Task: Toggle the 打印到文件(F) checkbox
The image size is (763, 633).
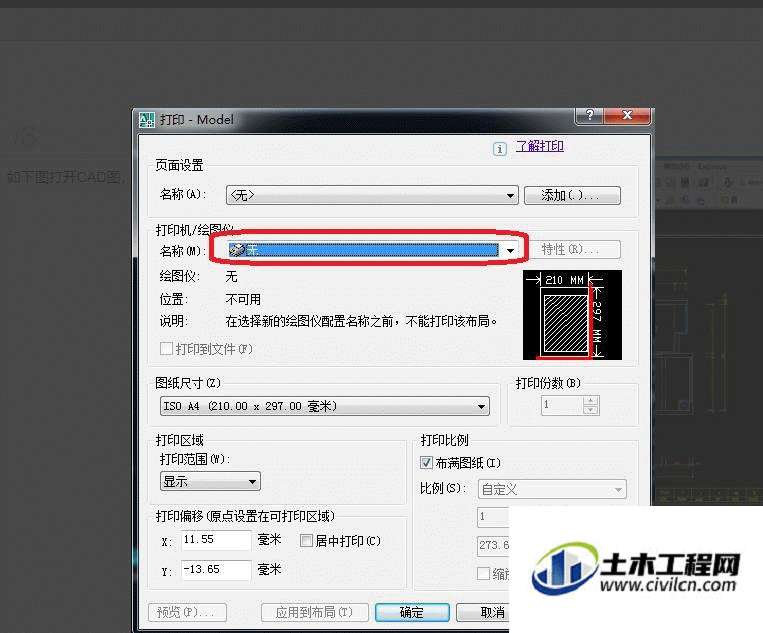Action: click(x=166, y=348)
